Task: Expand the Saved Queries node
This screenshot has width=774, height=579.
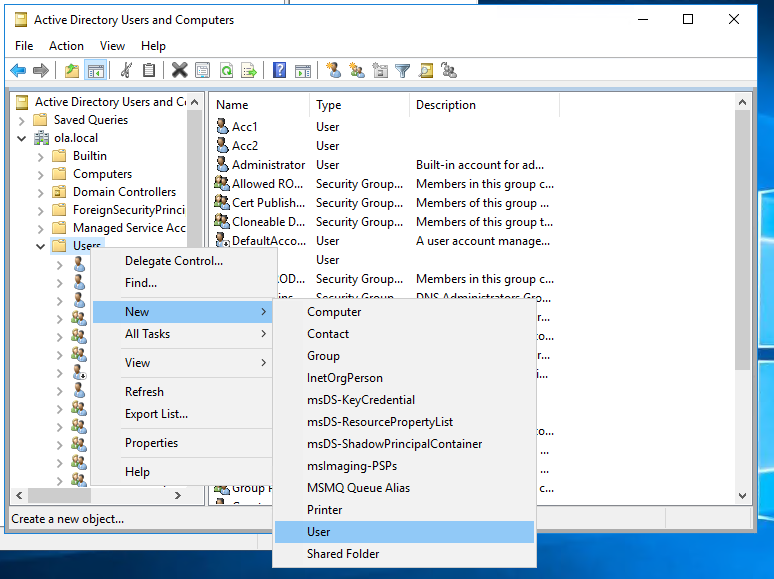Action: 21,120
